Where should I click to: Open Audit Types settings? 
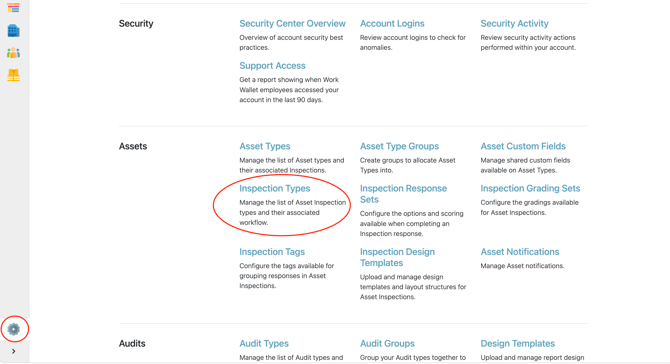pos(264,343)
